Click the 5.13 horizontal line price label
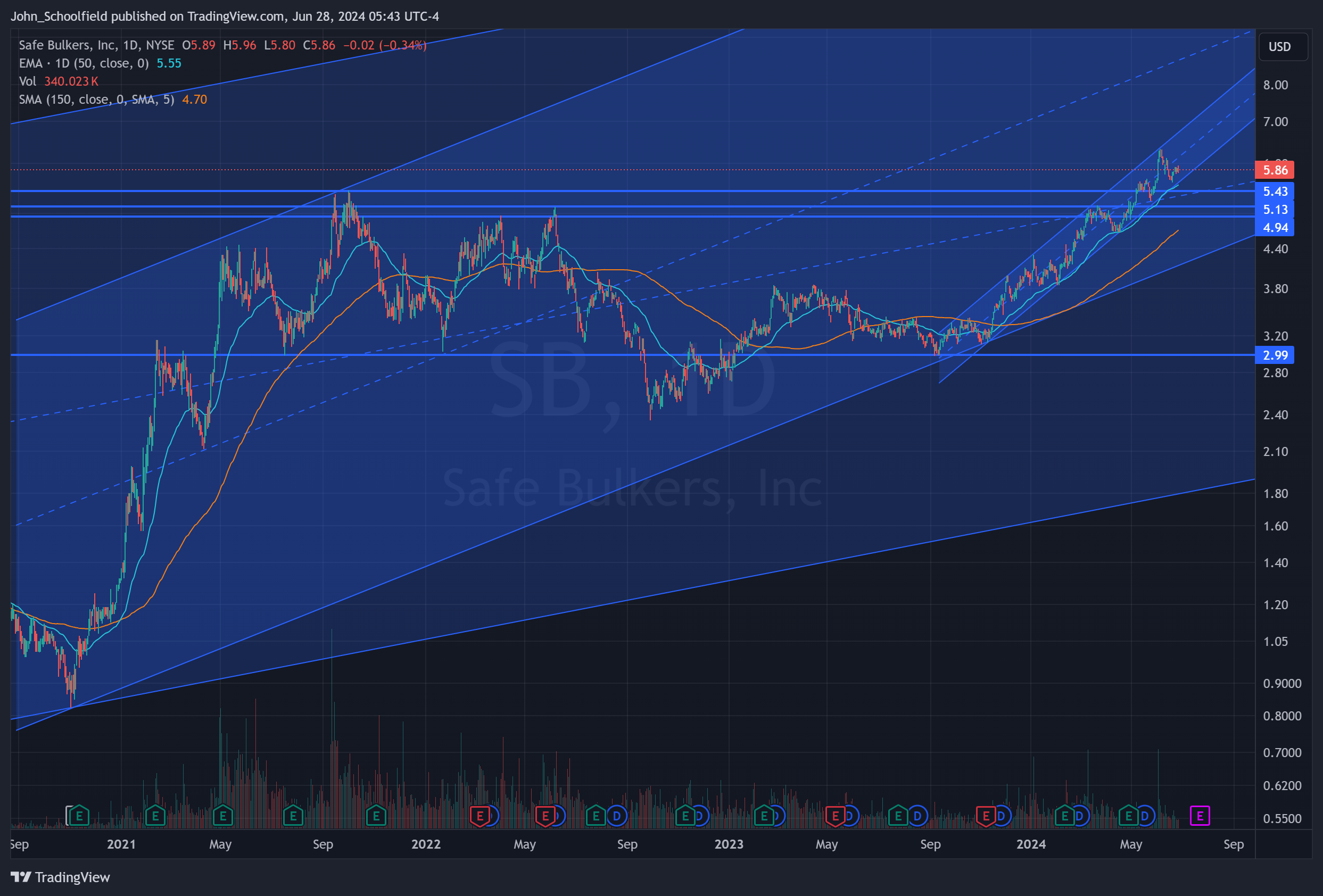 click(1275, 210)
